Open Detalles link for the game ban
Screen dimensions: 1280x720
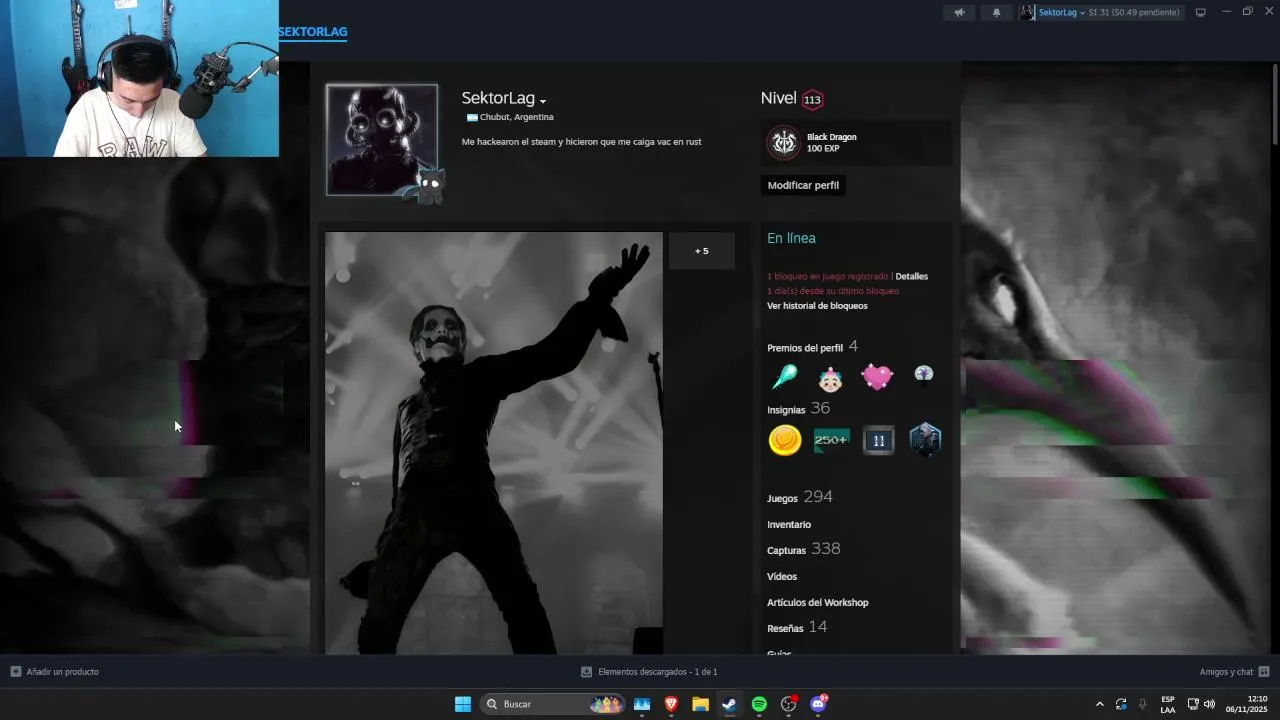[x=911, y=276]
